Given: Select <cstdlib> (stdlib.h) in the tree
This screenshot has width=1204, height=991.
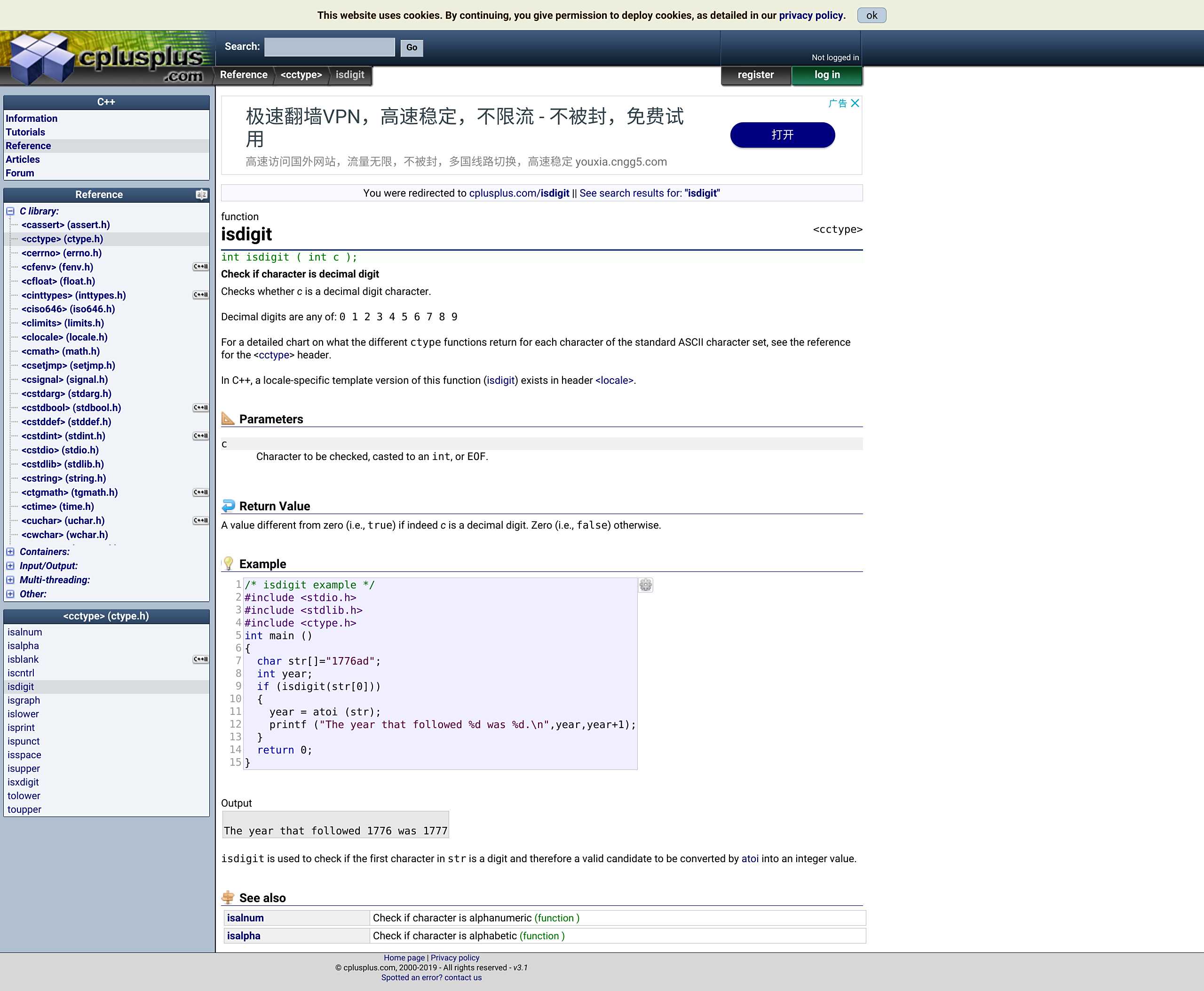Looking at the screenshot, I should (x=63, y=464).
